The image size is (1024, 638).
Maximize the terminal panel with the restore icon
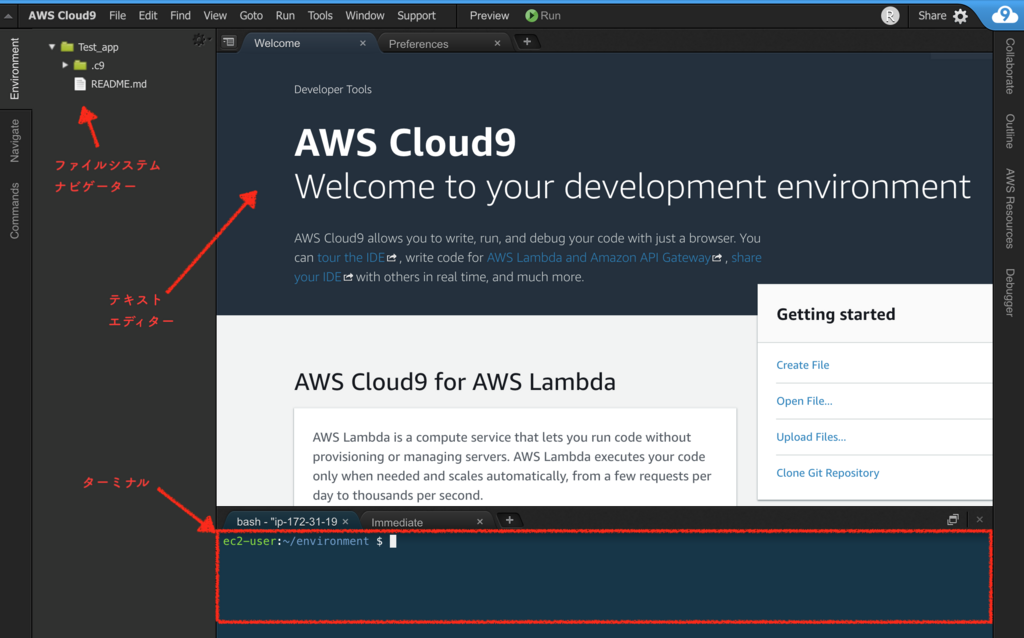(x=953, y=520)
